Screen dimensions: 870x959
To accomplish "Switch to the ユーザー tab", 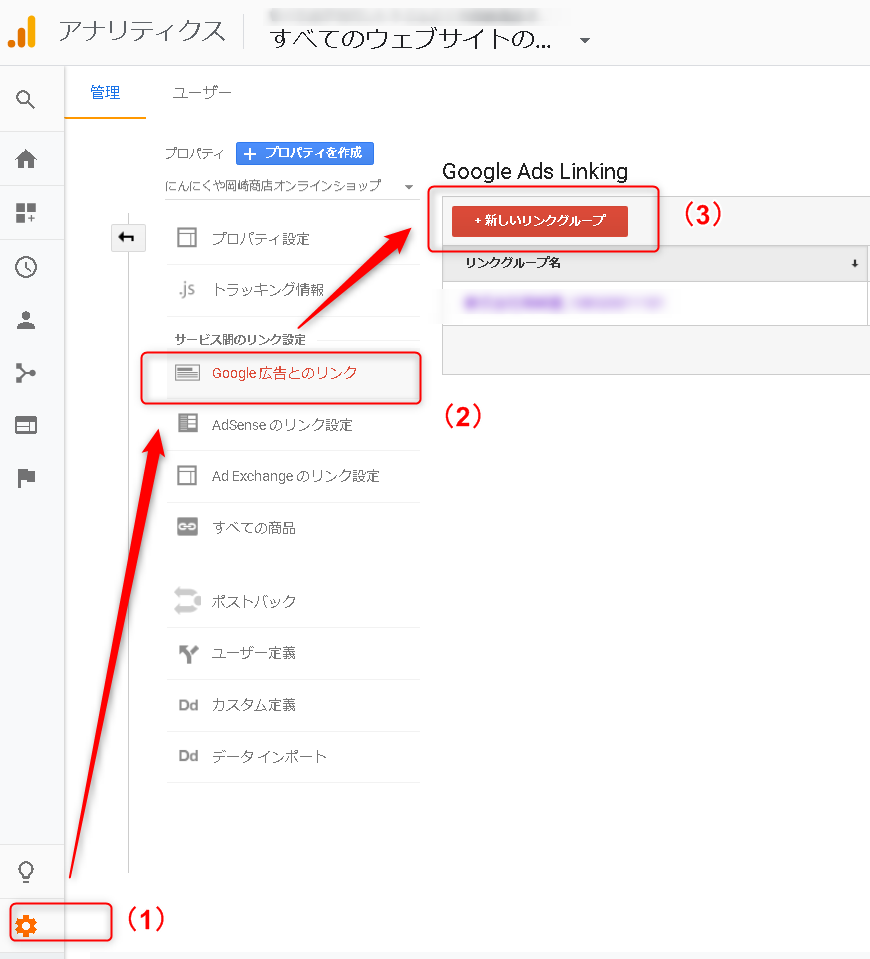I will pos(201,93).
